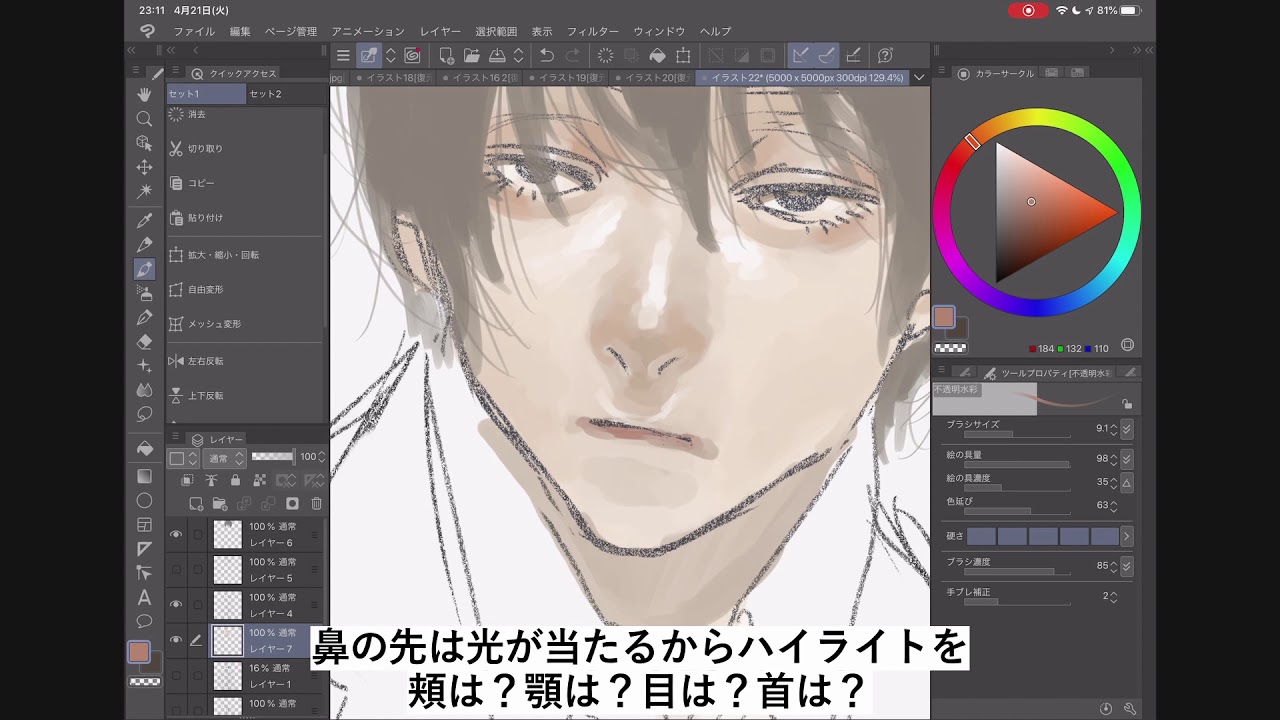Expand 硬さ options arrow

1127,536
